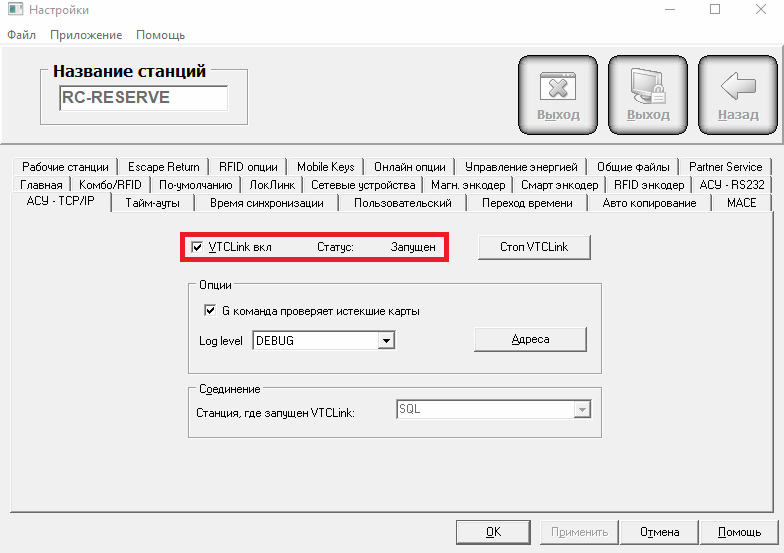Confirm with the OK button
Screen dimensions: 784x553
493,532
